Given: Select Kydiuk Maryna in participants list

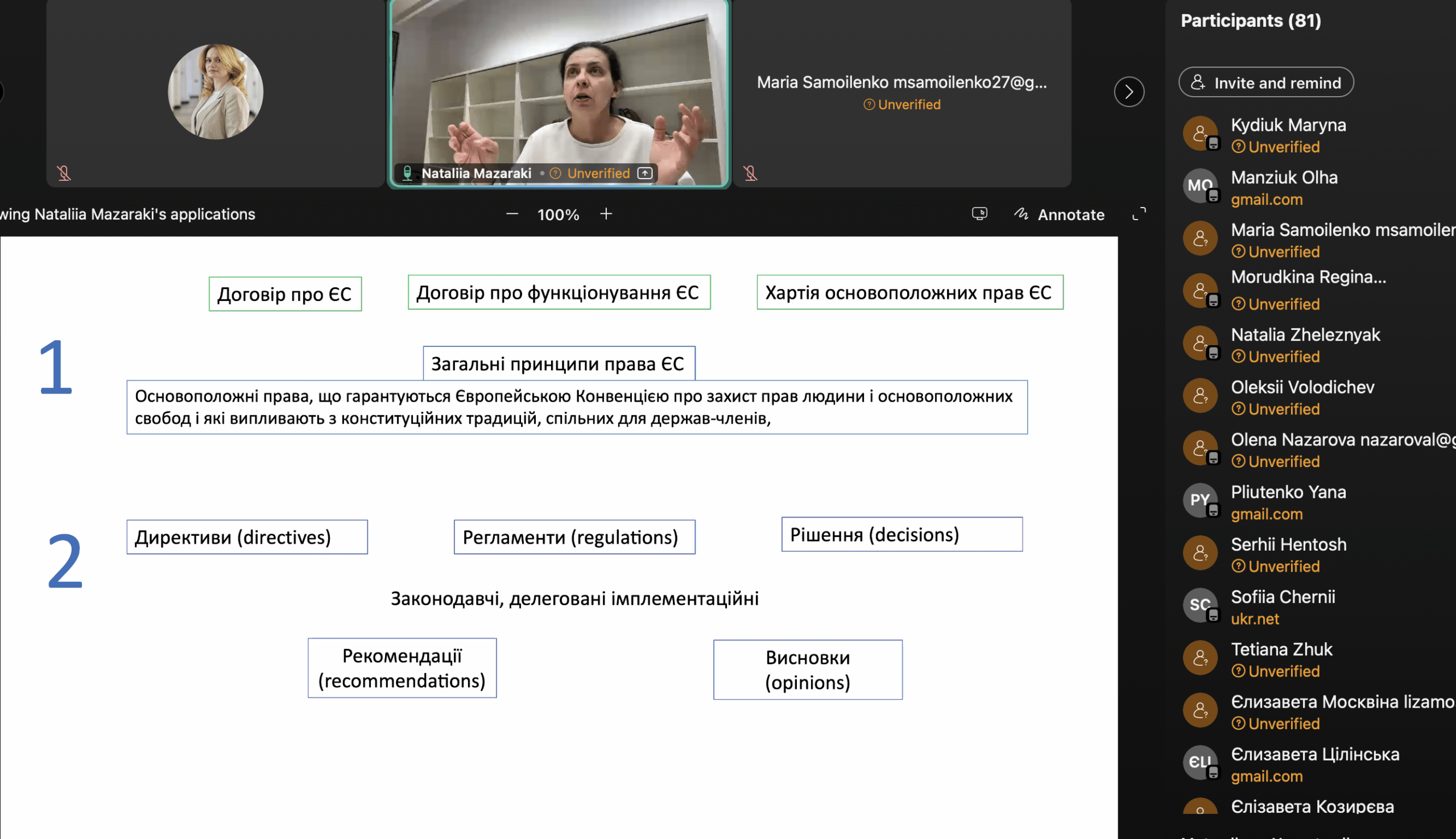Looking at the screenshot, I should tap(1288, 125).
